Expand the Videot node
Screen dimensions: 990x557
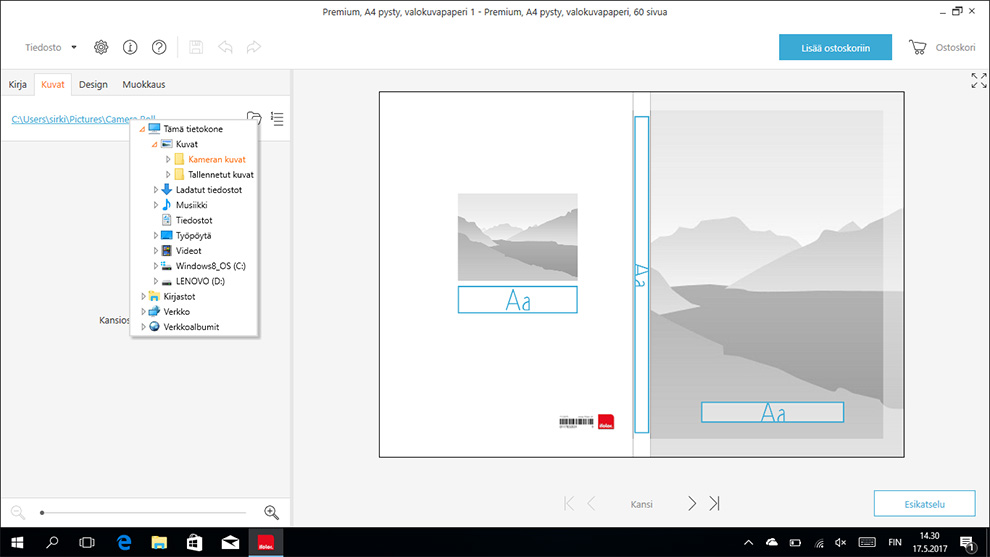coord(155,251)
